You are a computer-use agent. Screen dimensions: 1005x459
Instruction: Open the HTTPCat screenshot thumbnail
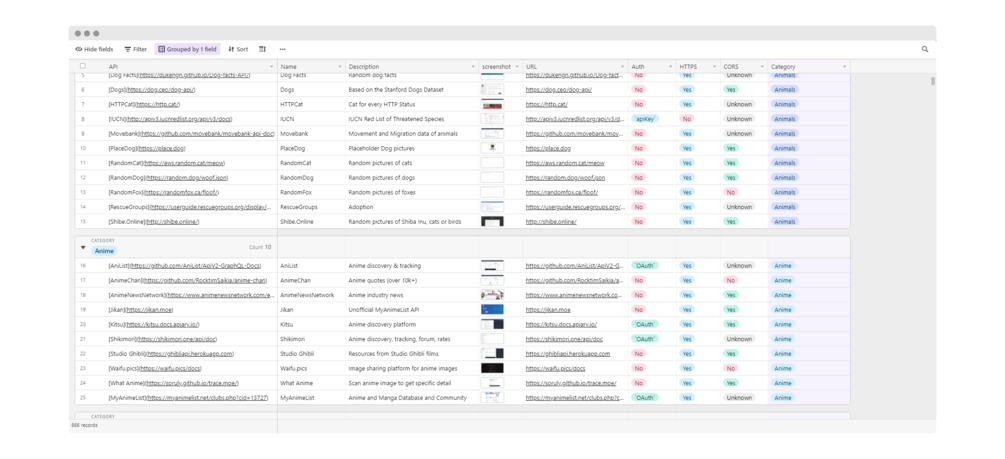[492, 104]
